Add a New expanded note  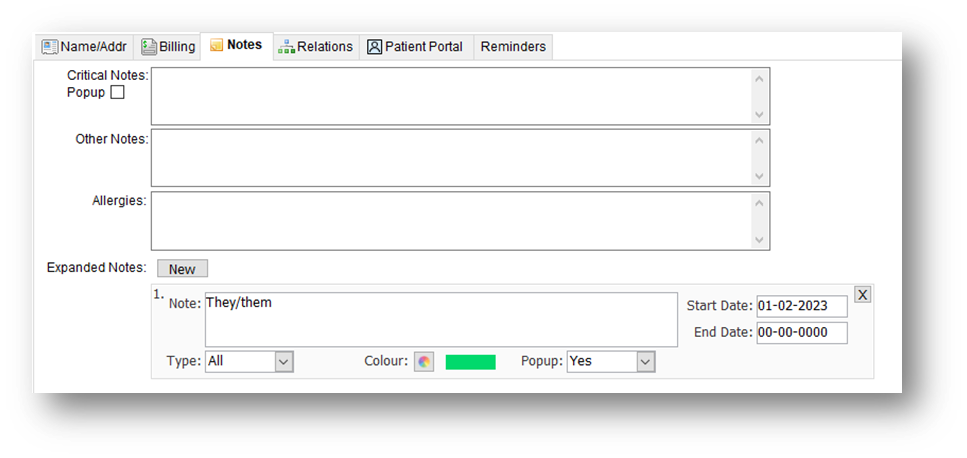(183, 269)
